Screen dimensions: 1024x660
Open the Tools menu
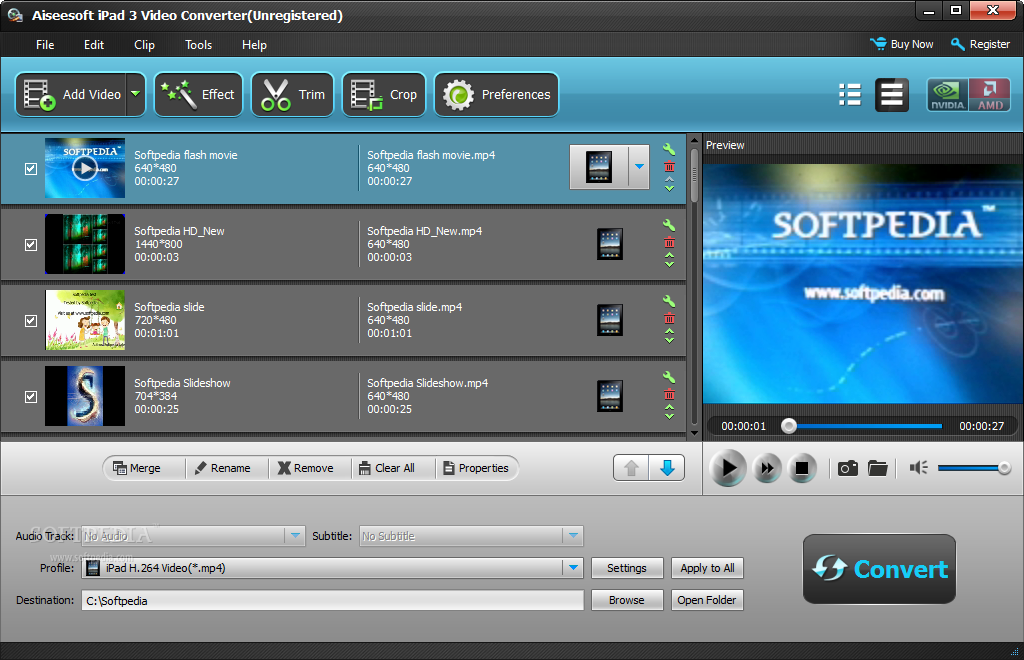(199, 45)
